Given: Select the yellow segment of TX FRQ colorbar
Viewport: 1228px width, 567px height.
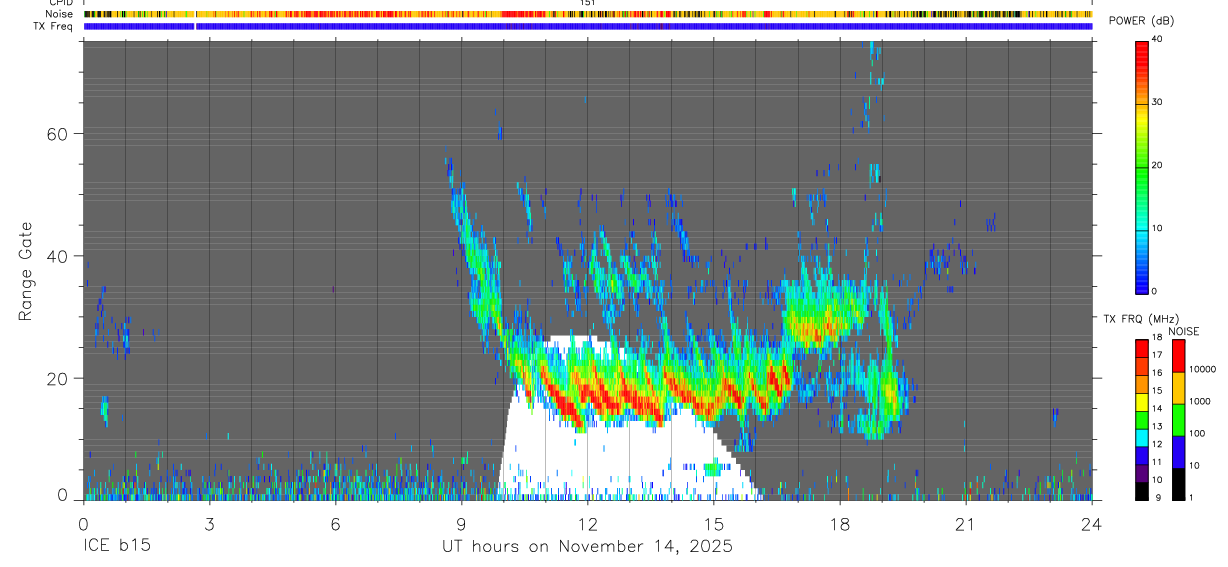Looking at the screenshot, I should tap(1141, 401).
